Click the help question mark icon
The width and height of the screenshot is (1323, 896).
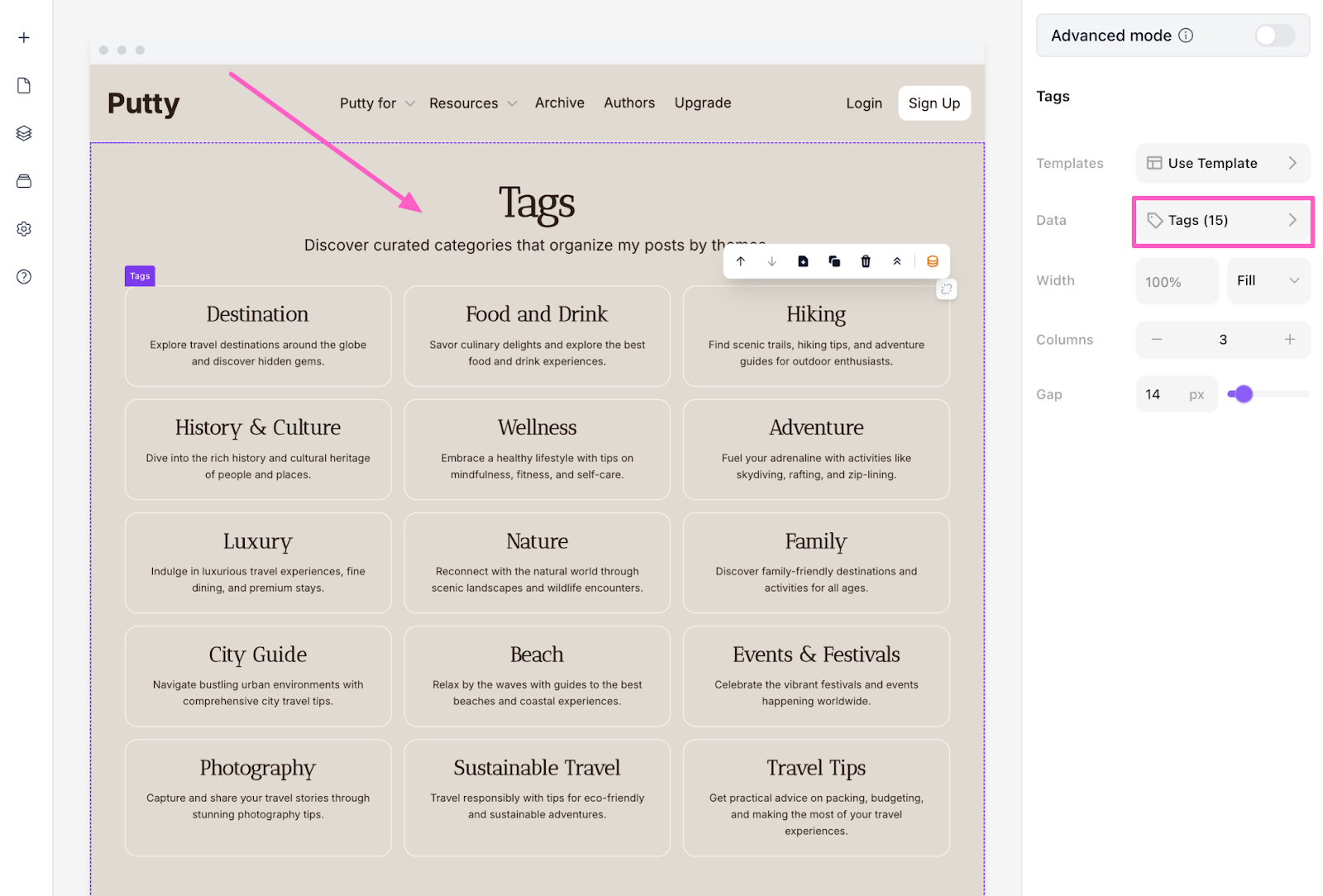24,277
